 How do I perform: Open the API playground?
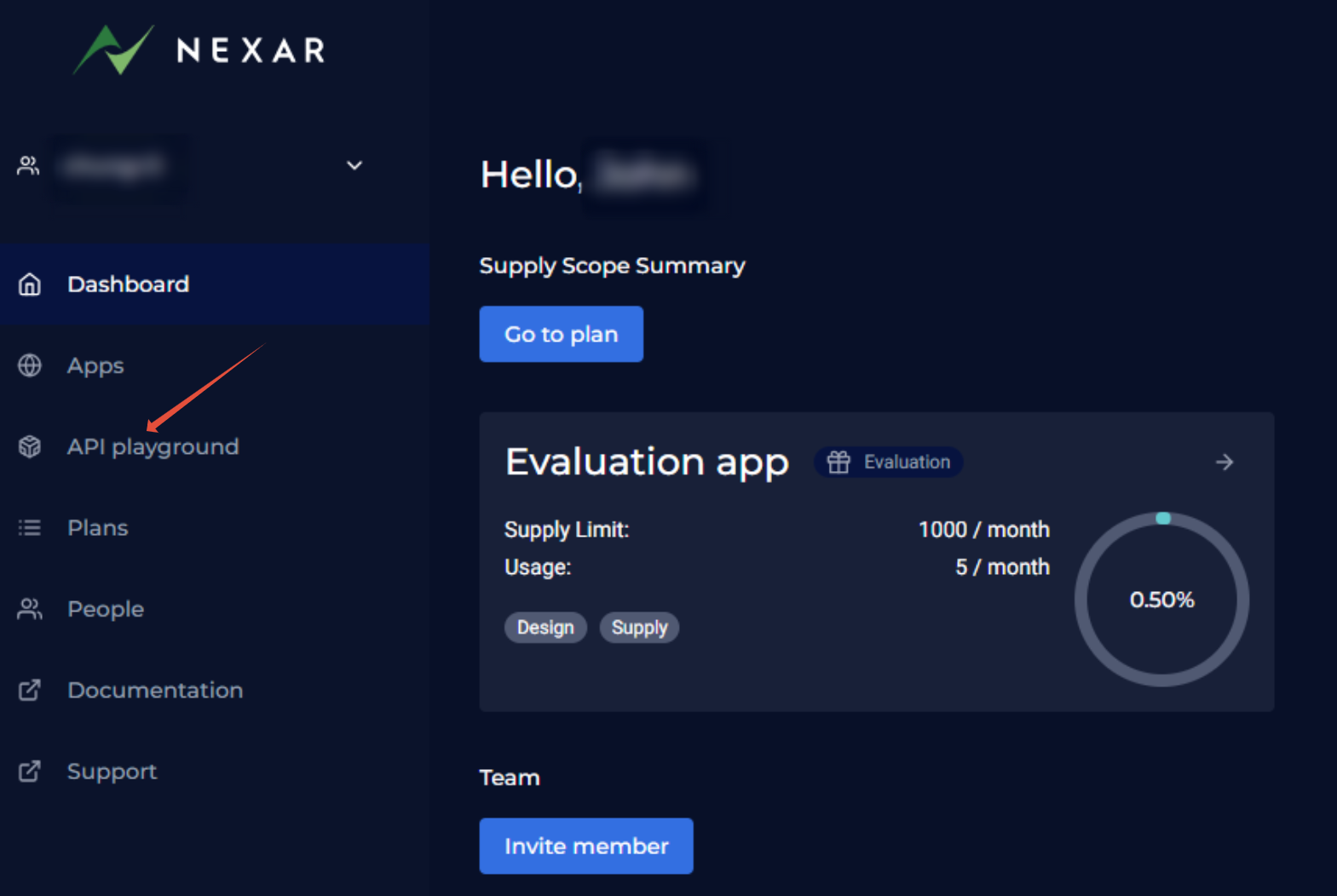click(x=153, y=446)
